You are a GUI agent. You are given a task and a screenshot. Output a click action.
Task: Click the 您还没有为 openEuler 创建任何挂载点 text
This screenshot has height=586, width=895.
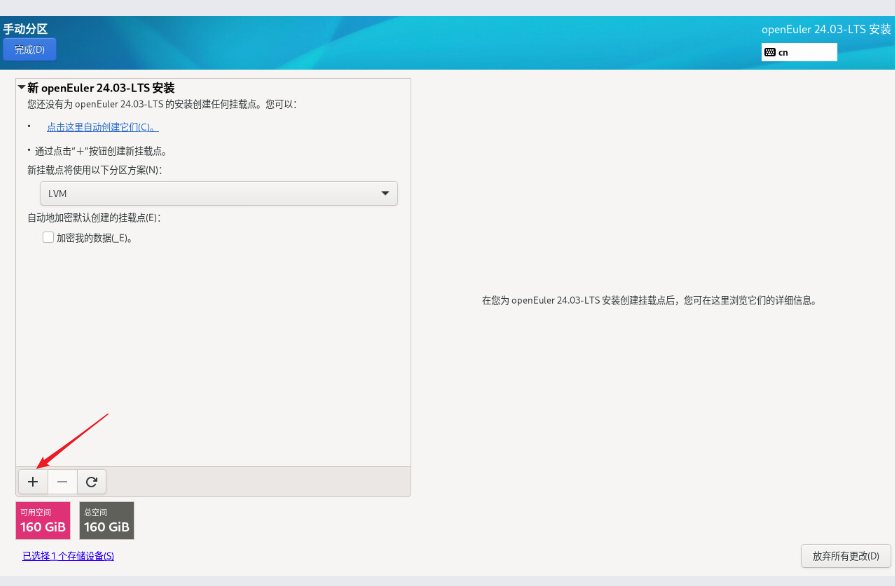[x=162, y=104]
